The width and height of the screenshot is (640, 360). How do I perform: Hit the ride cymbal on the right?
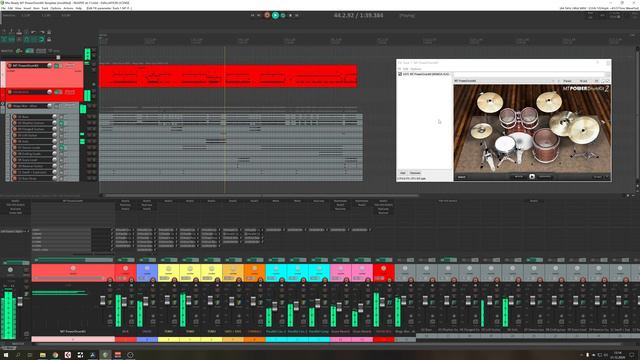coord(583,129)
